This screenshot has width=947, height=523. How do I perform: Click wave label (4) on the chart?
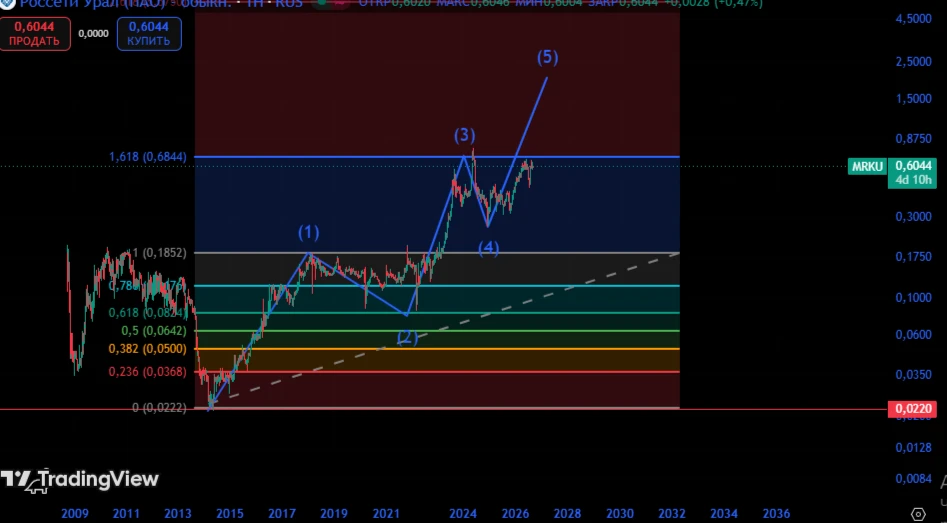coord(489,248)
